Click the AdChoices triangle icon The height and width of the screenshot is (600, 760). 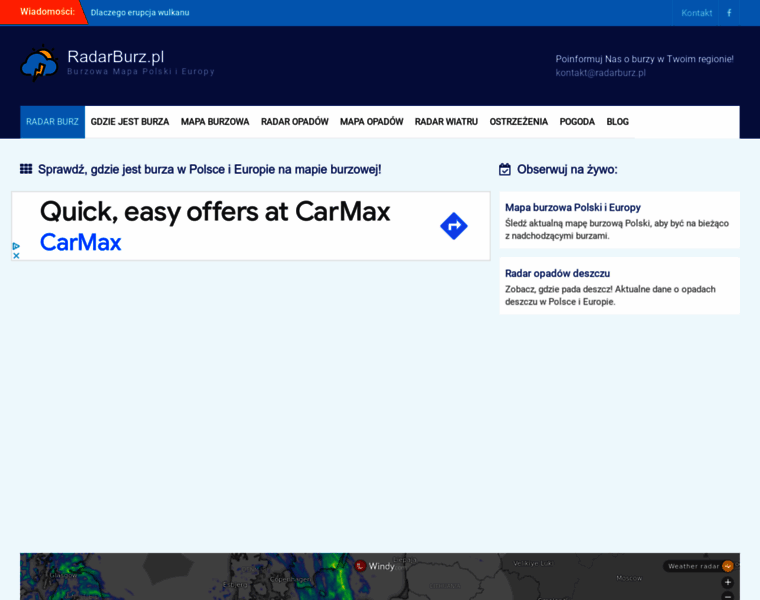(x=16, y=246)
